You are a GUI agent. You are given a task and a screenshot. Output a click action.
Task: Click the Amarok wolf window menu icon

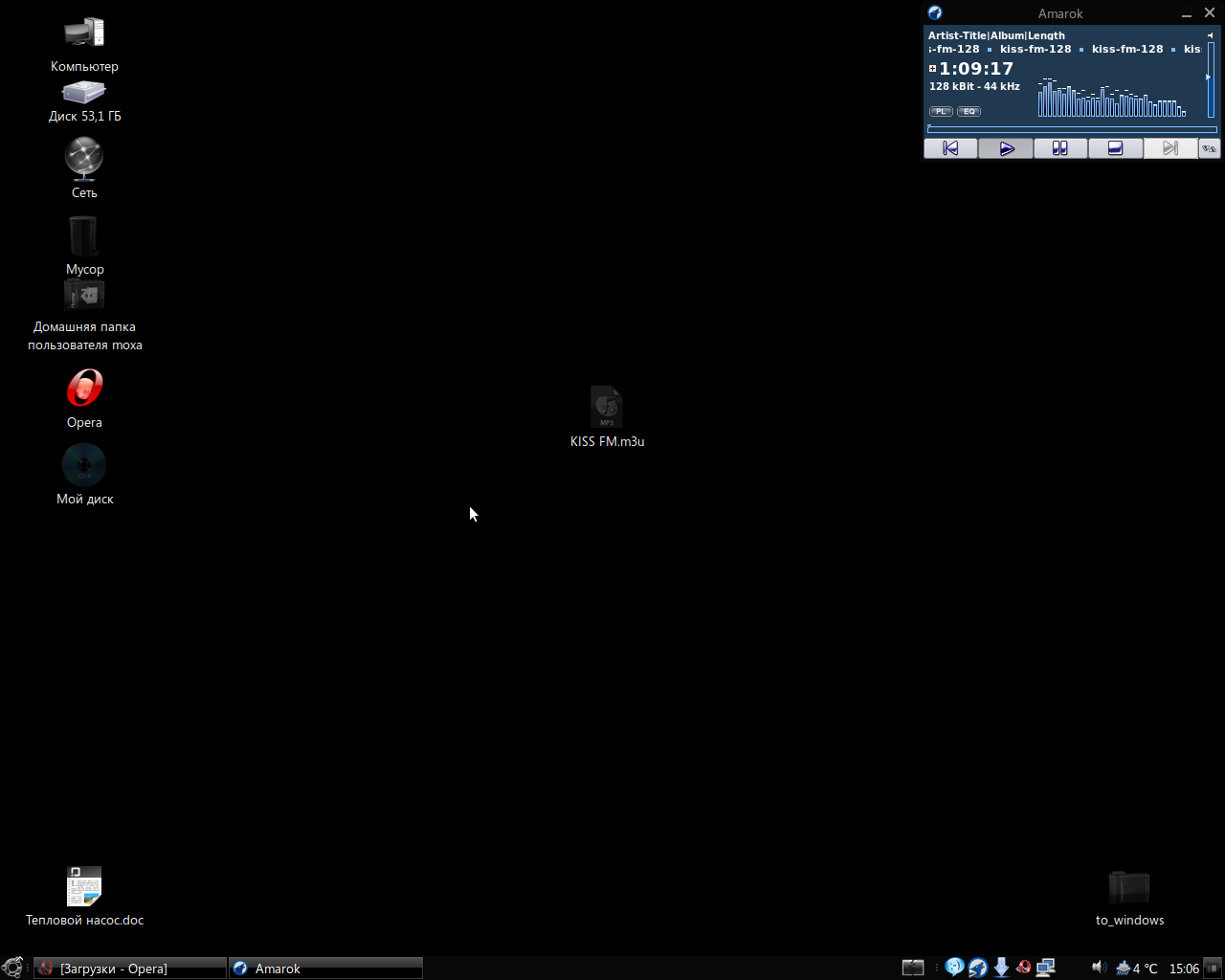click(x=935, y=13)
